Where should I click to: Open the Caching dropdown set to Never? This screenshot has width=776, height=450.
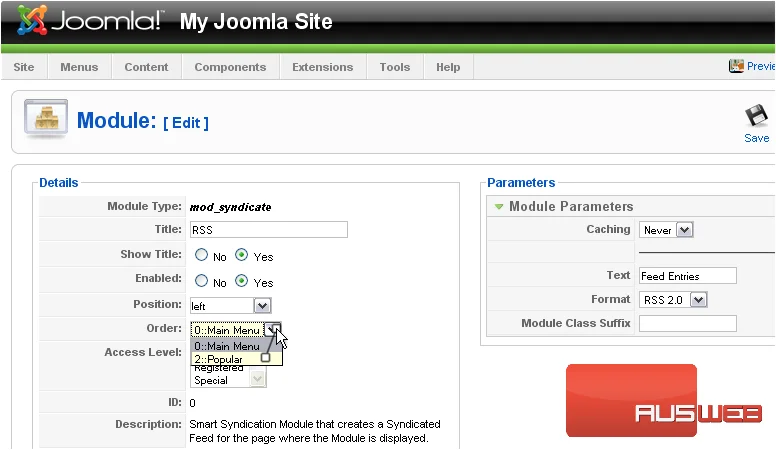pyautogui.click(x=666, y=230)
